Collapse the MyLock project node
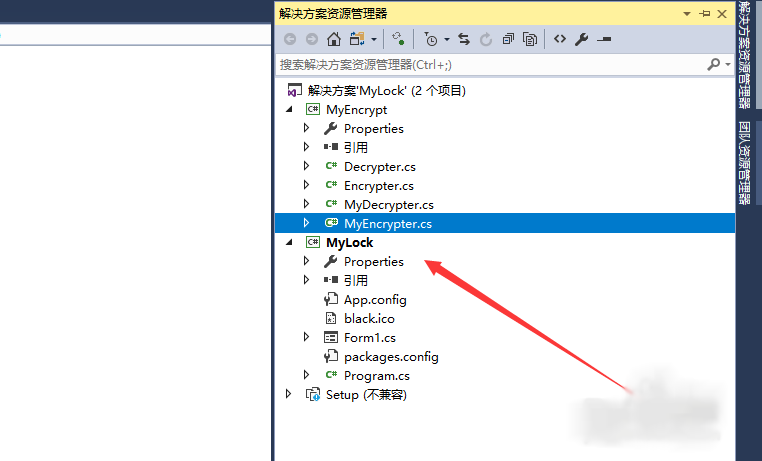 click(x=290, y=242)
